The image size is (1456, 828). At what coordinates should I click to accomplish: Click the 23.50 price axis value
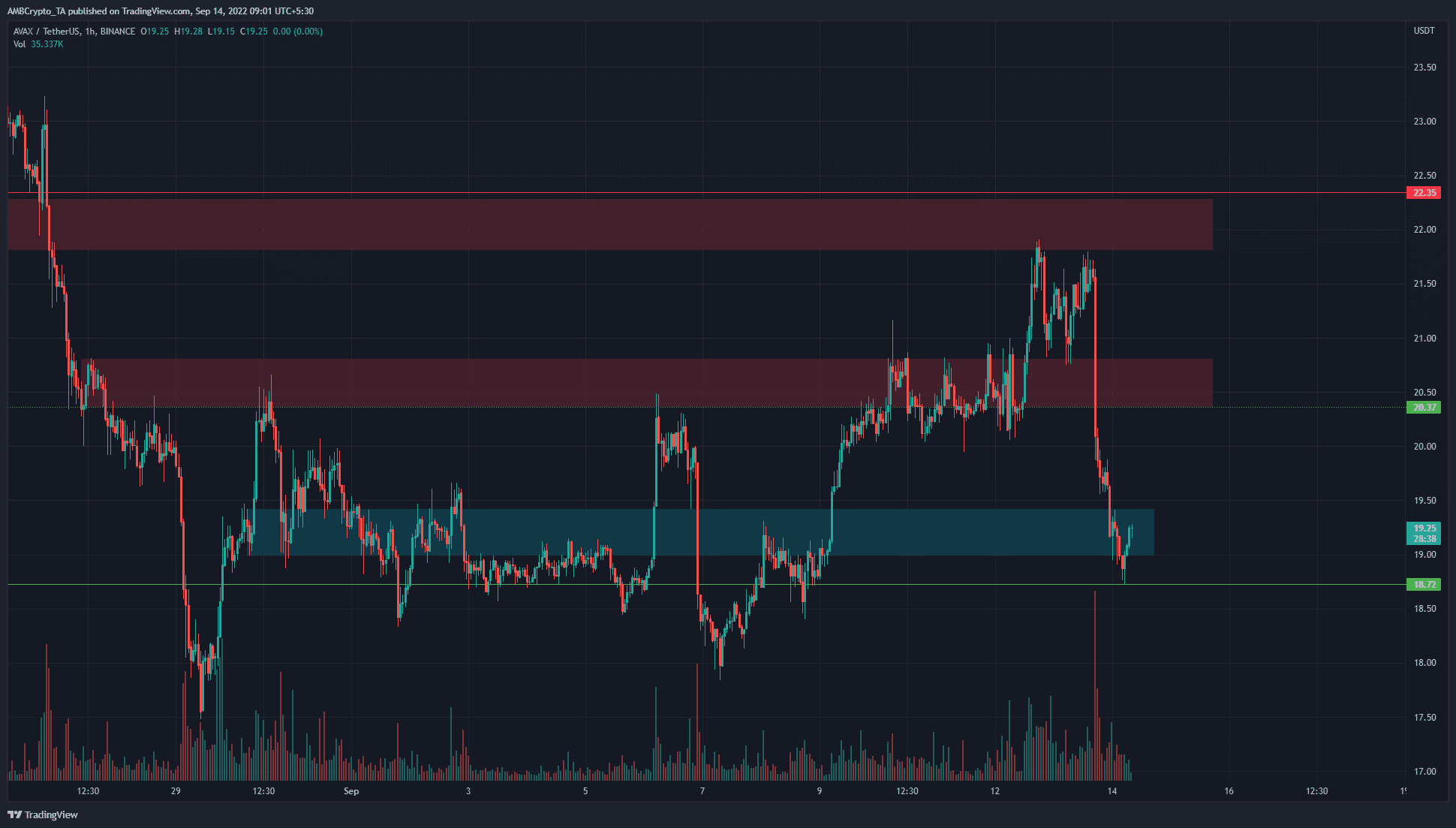[x=1424, y=68]
